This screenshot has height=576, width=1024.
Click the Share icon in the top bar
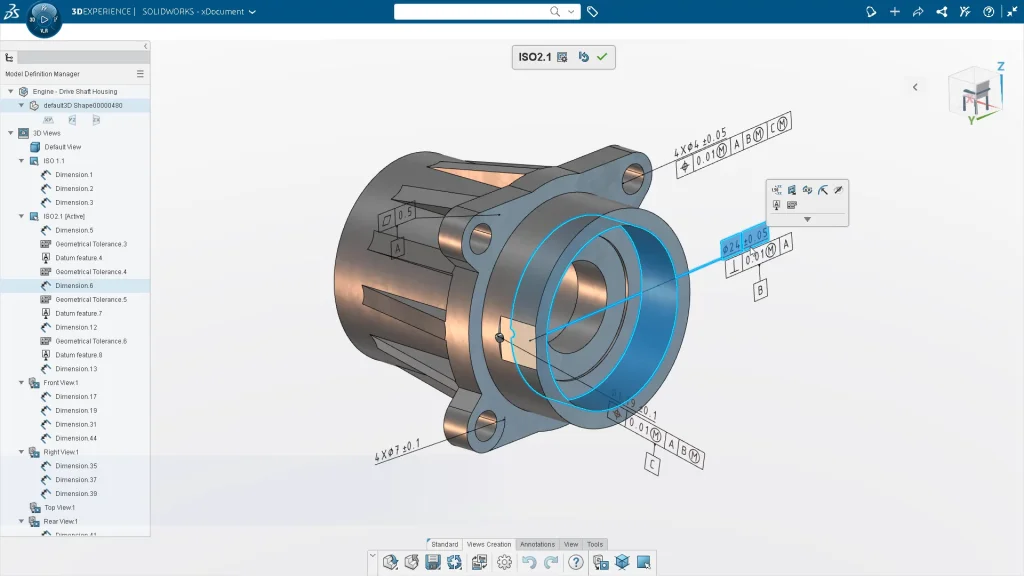pyautogui.click(x=940, y=11)
